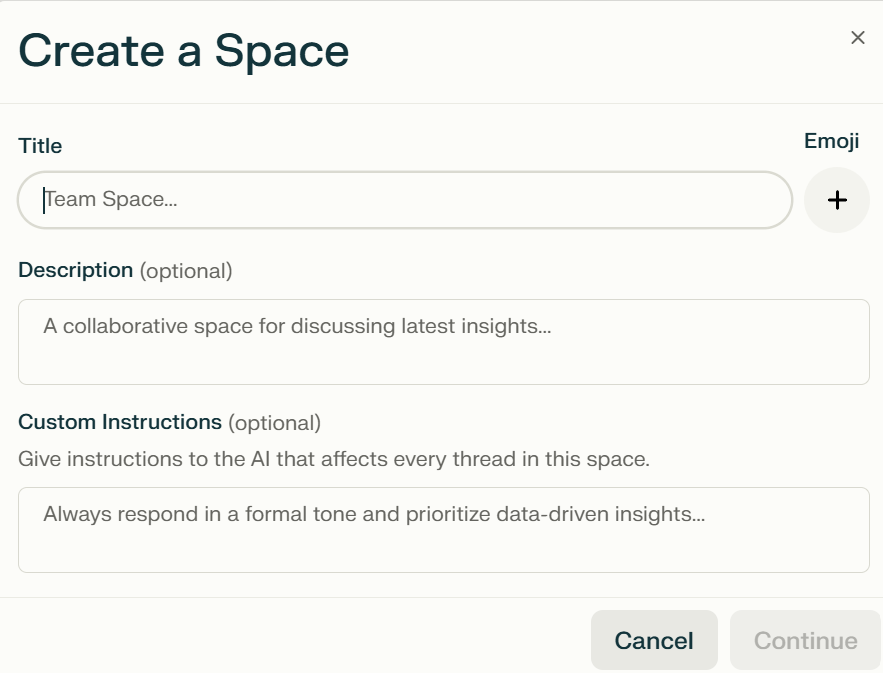Click the Emoji label
This screenshot has height=673, width=883.
(831, 141)
